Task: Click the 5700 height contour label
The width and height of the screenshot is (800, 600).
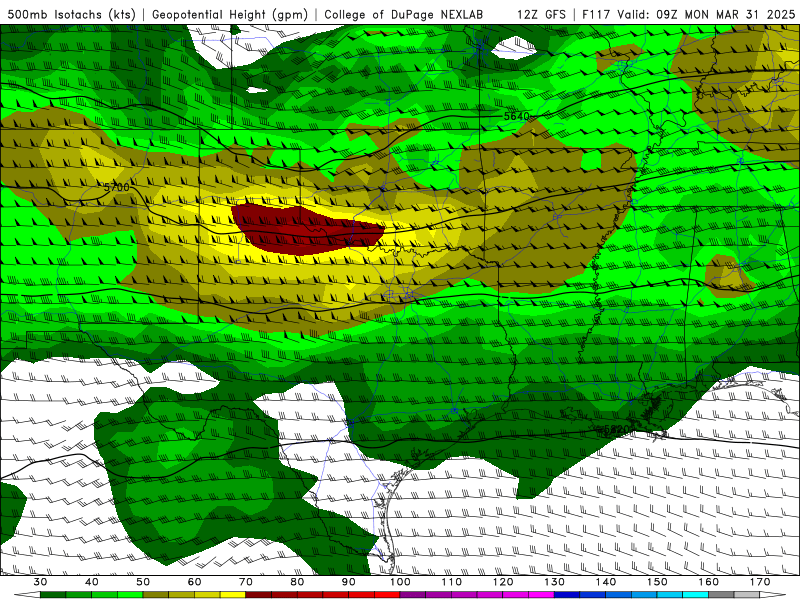Action: click(117, 187)
